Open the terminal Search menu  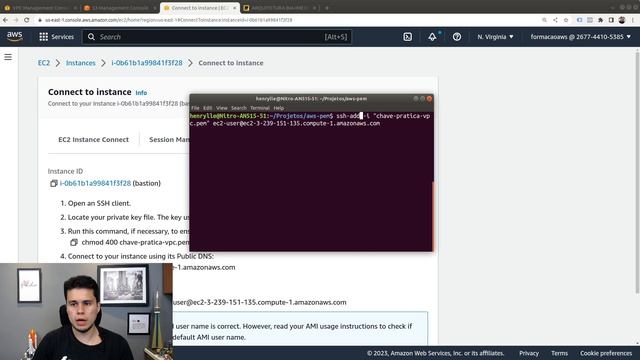(x=239, y=108)
